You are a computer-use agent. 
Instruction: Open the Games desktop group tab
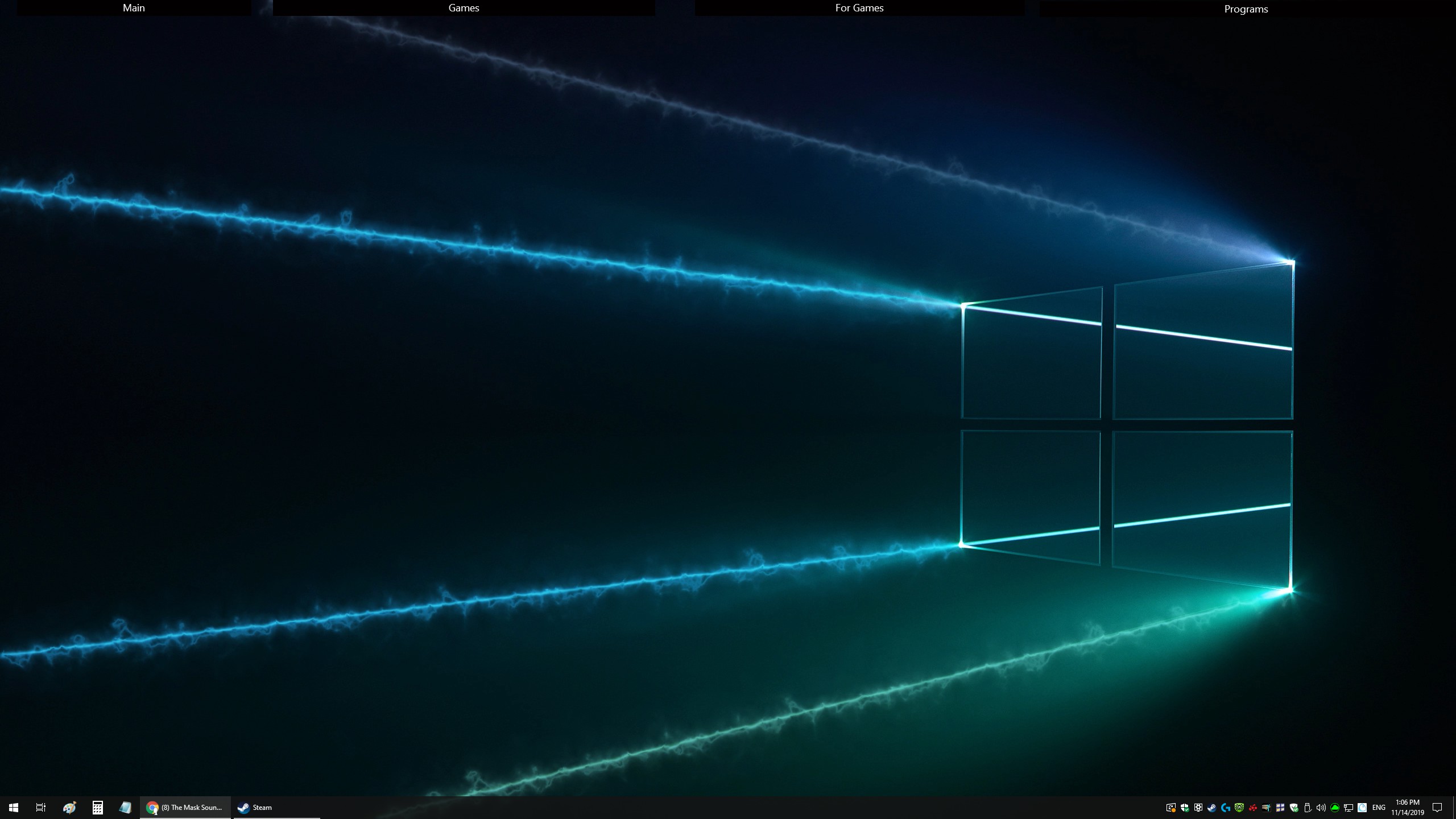[x=464, y=8]
